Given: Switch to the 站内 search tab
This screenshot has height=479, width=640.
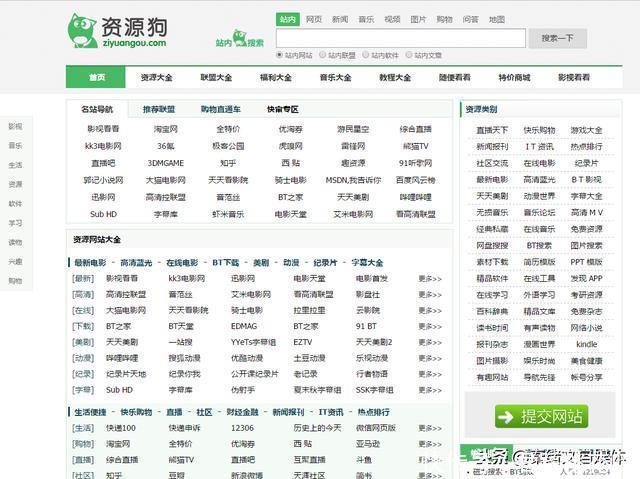Looking at the screenshot, I should click(288, 19).
